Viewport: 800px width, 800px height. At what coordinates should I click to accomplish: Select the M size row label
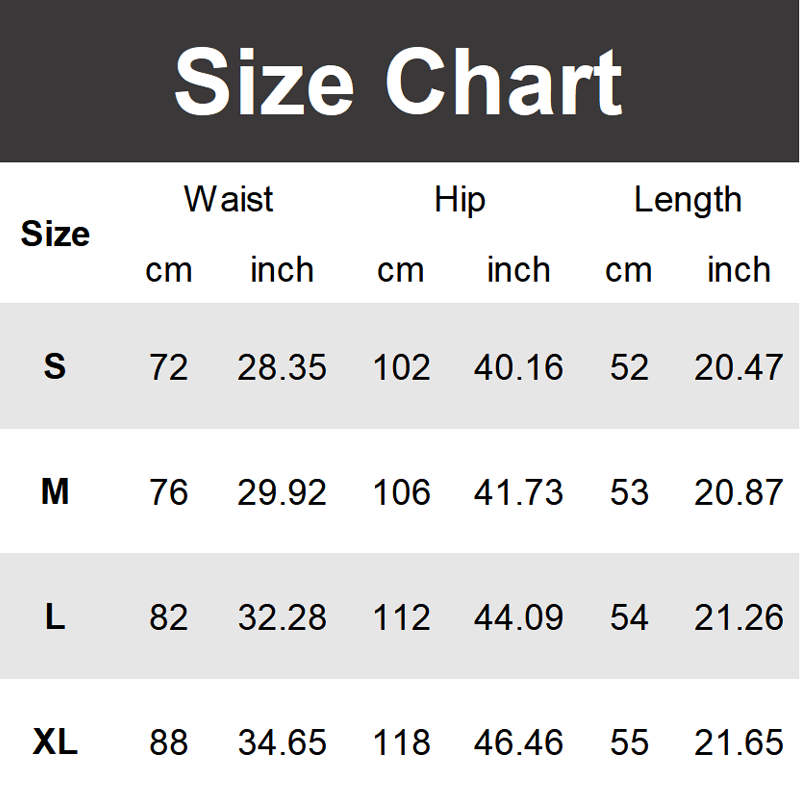pyautogui.click(x=55, y=492)
